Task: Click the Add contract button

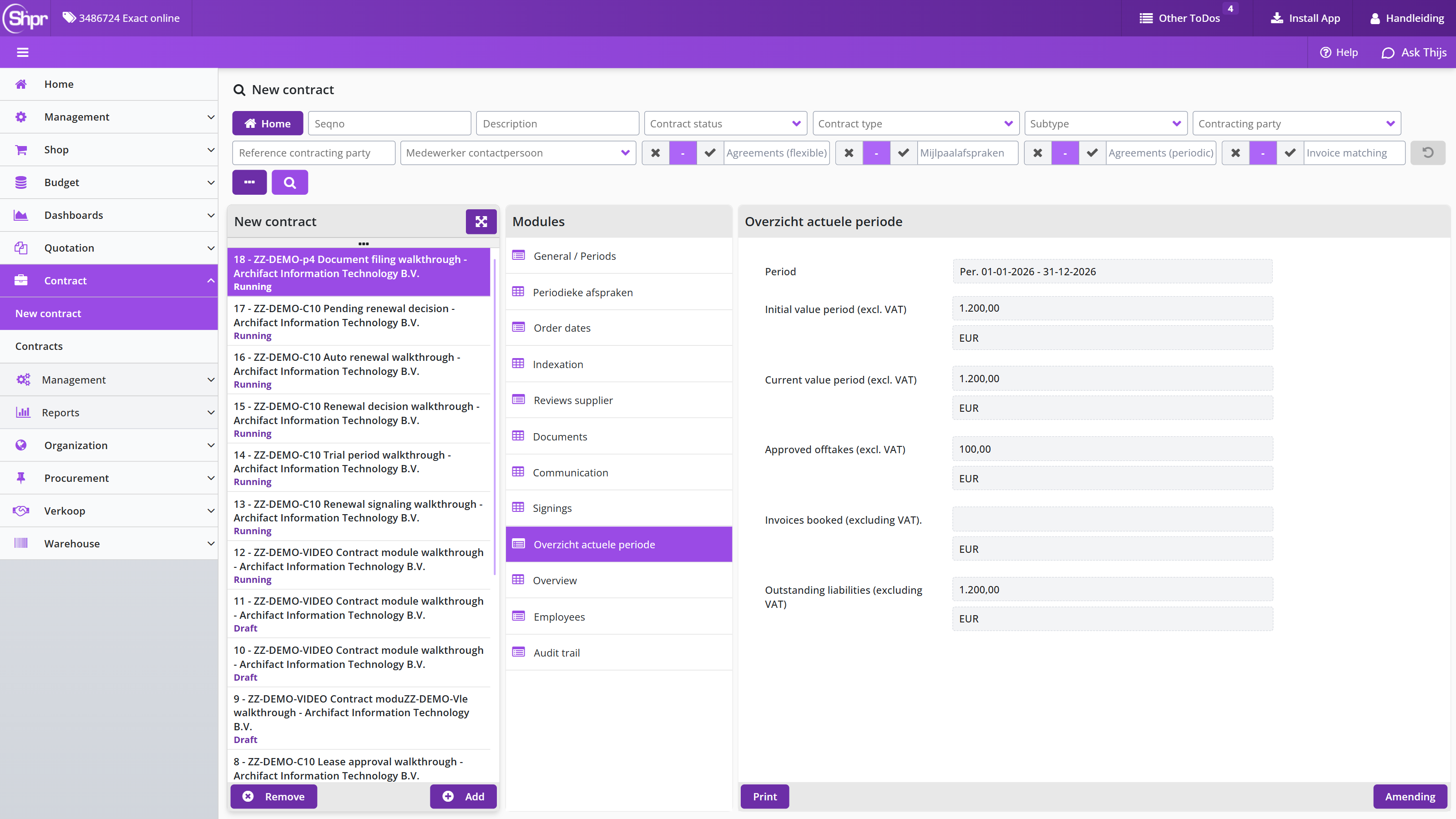Action: 463,796
